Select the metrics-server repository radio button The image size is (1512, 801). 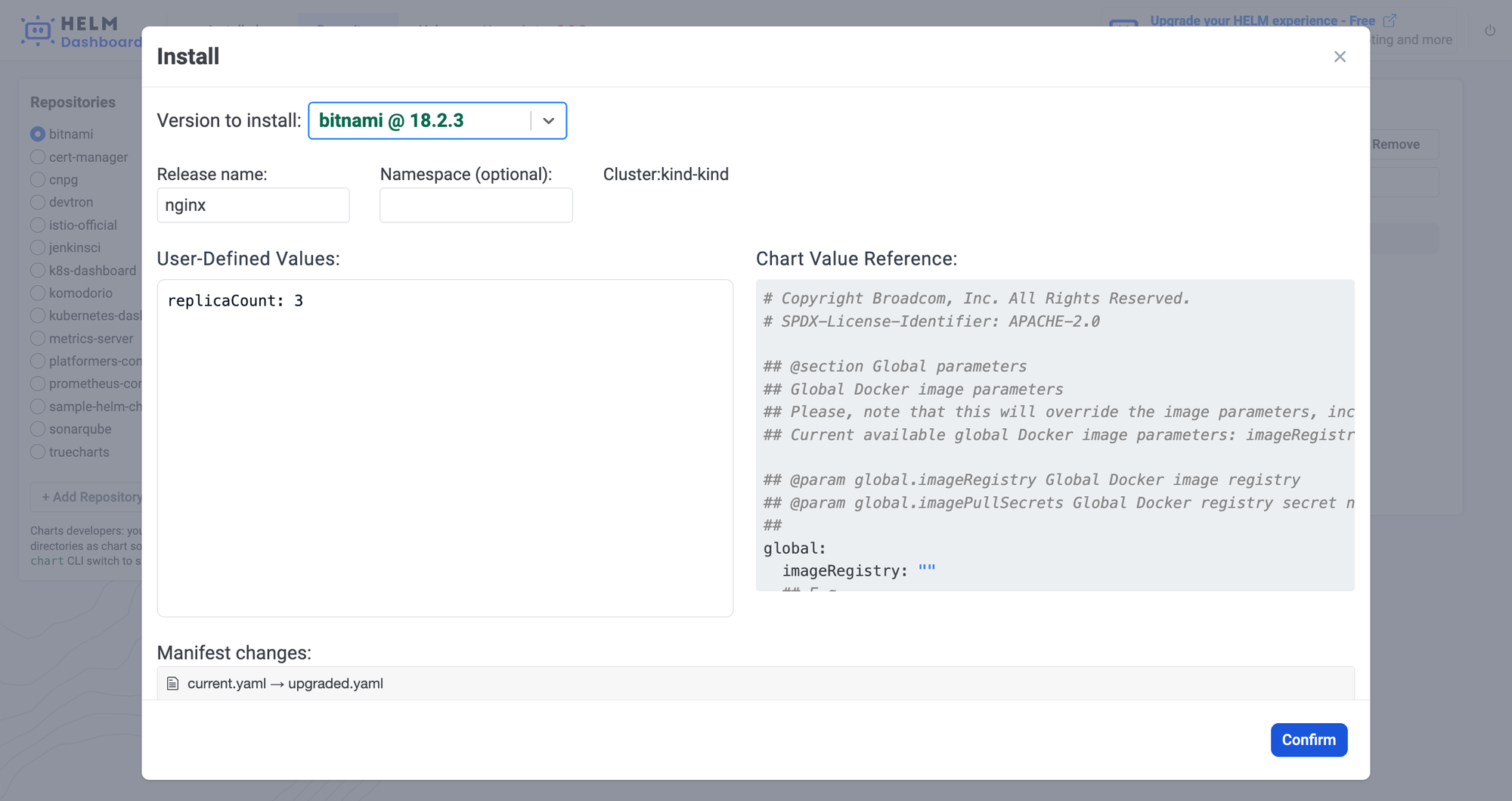click(38, 338)
